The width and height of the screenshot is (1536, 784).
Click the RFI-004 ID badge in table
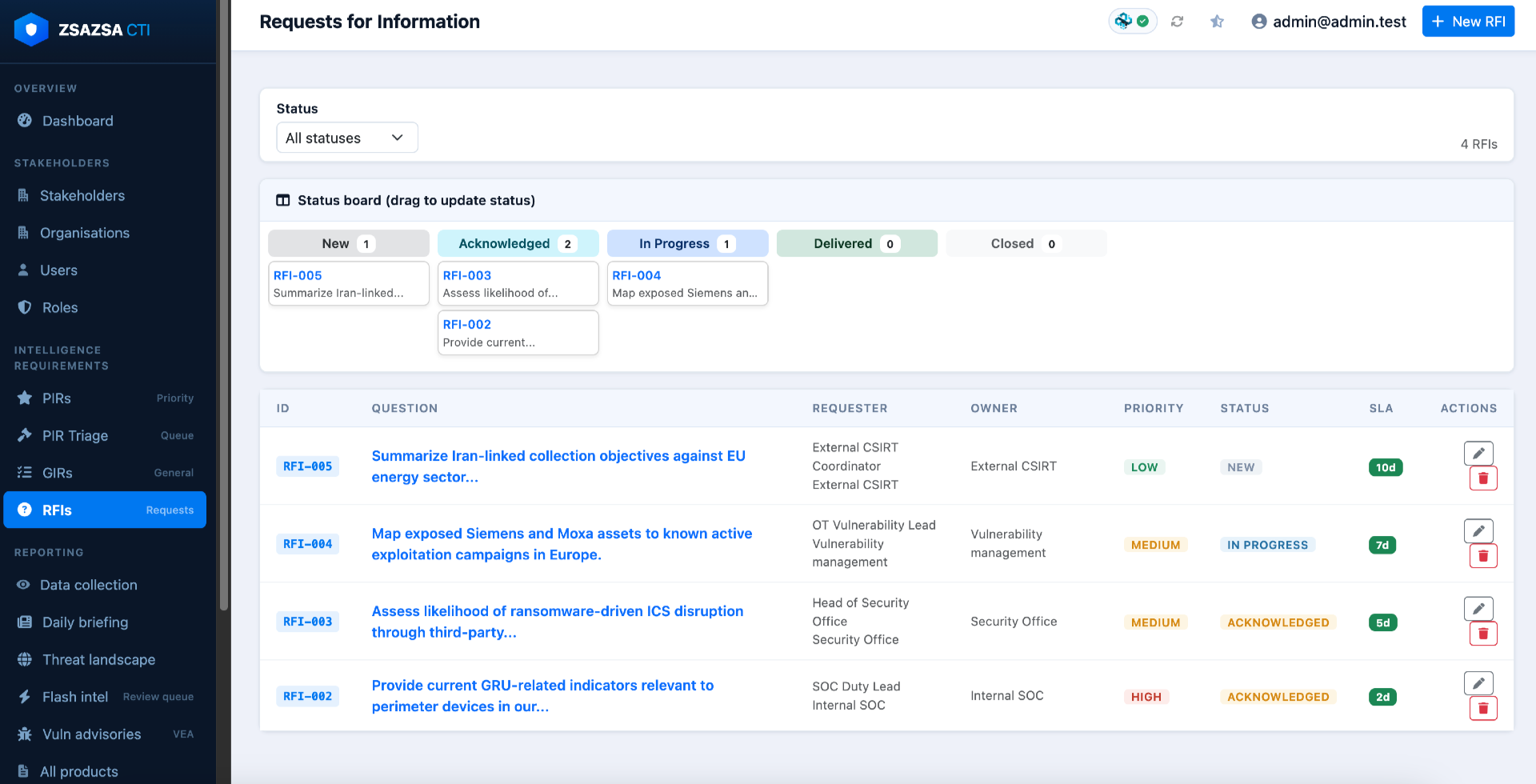[307, 544]
